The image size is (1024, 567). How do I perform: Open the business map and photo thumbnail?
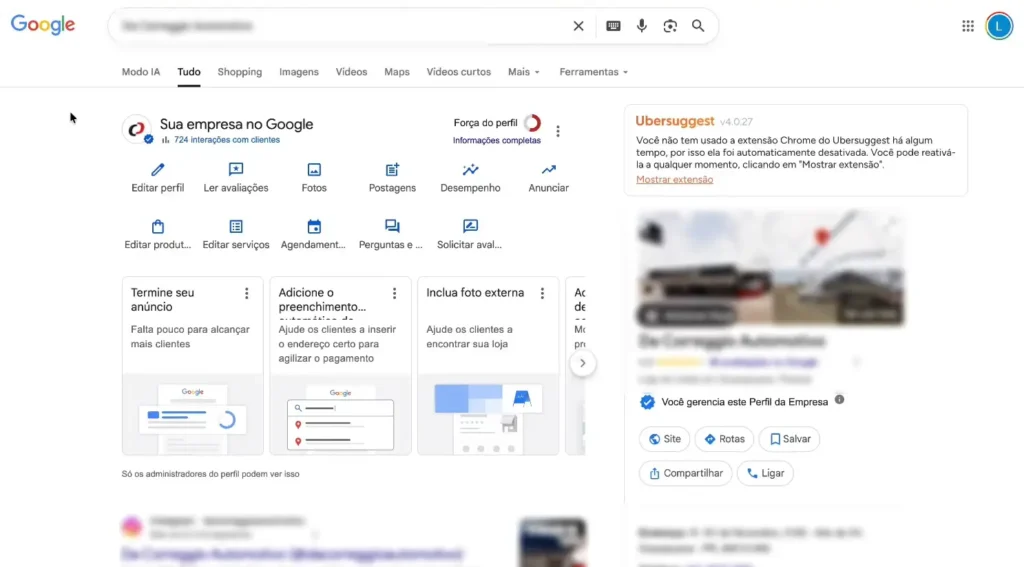pos(771,268)
